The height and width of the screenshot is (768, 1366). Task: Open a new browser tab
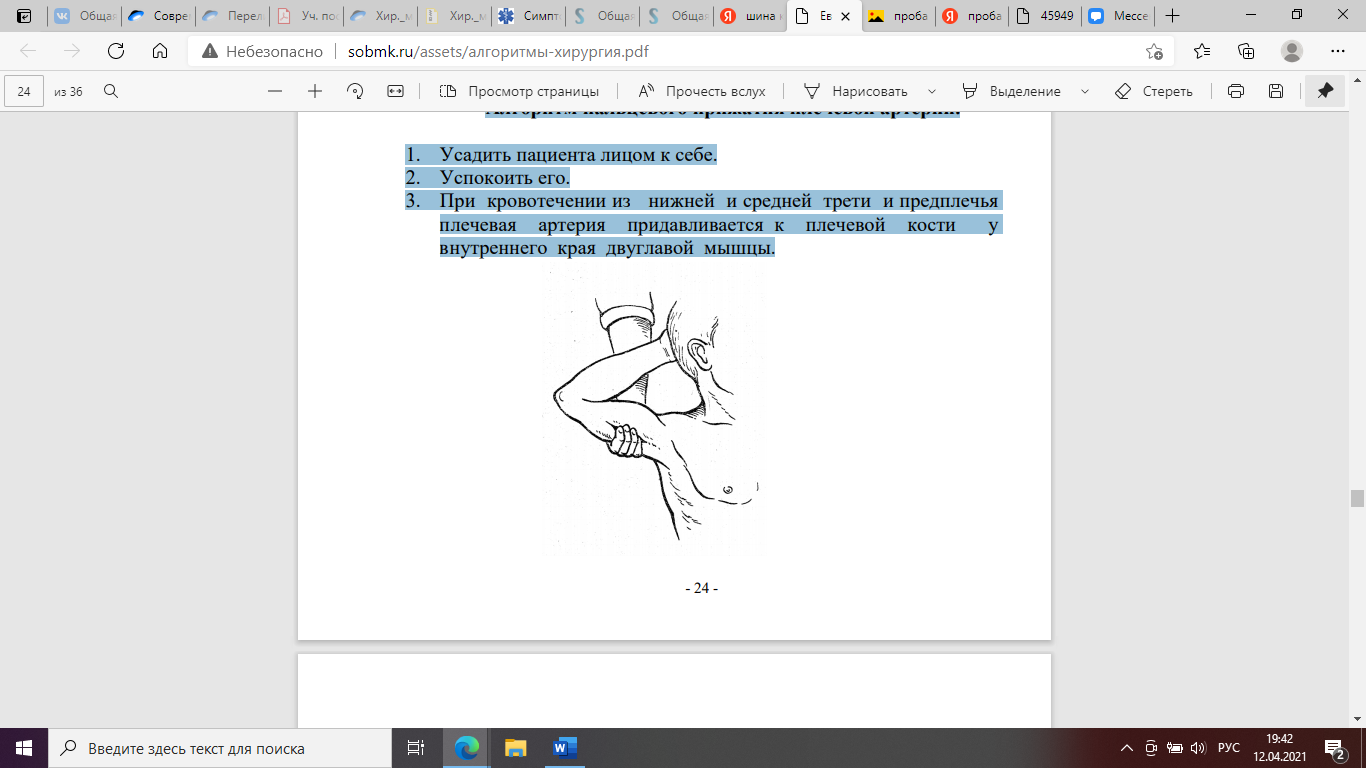coord(1173,16)
